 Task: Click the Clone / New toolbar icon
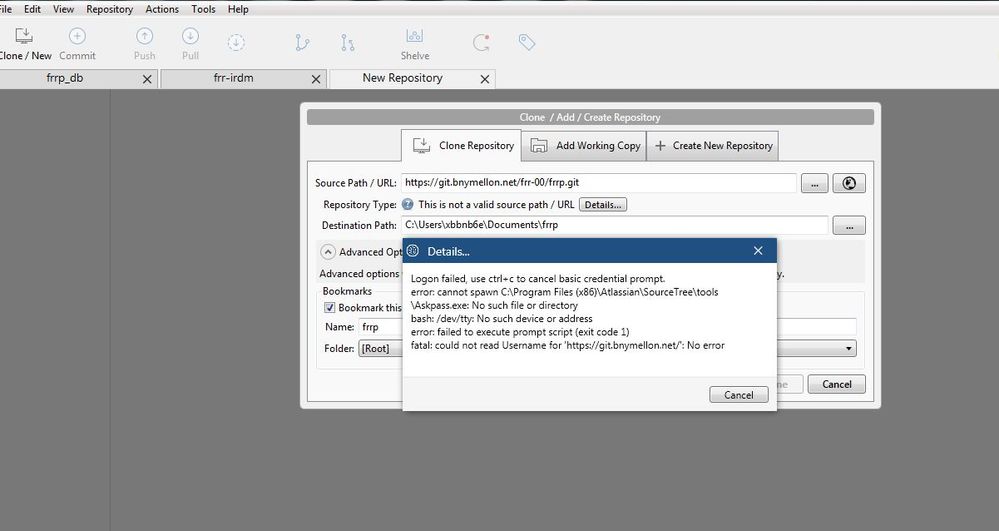[x=24, y=43]
